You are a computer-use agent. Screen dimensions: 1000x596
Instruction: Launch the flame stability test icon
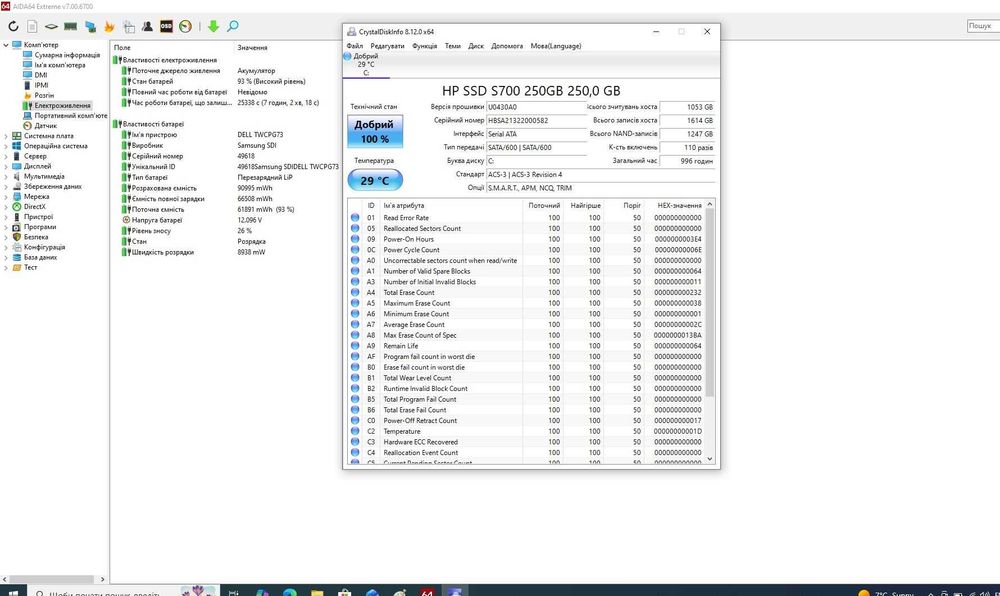109,26
